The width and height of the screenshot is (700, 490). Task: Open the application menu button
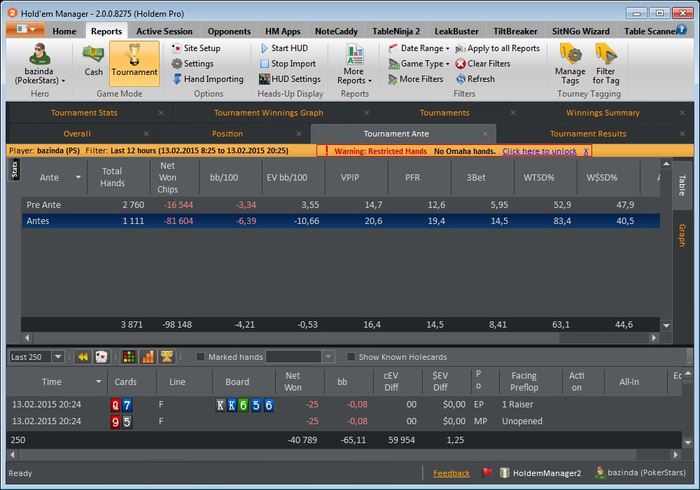tap(25, 29)
